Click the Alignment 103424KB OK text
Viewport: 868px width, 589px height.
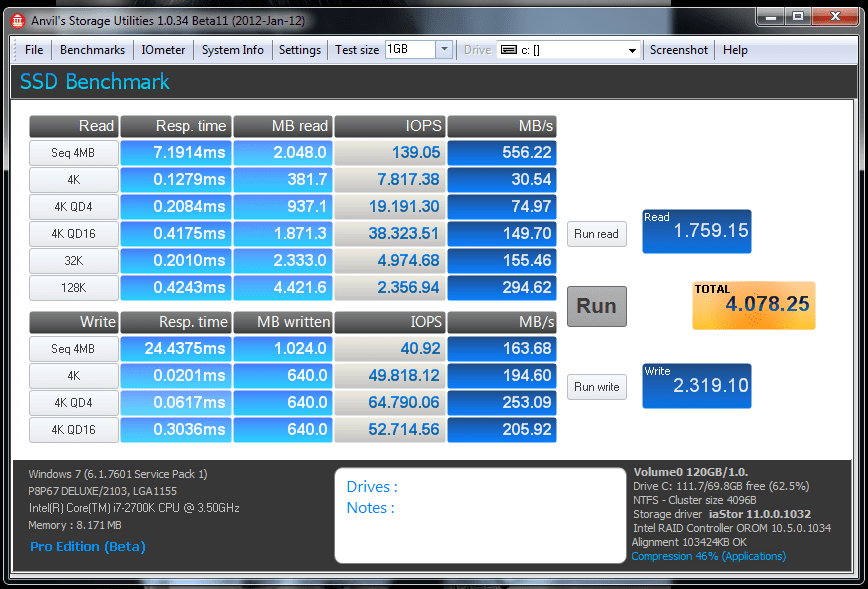point(690,542)
